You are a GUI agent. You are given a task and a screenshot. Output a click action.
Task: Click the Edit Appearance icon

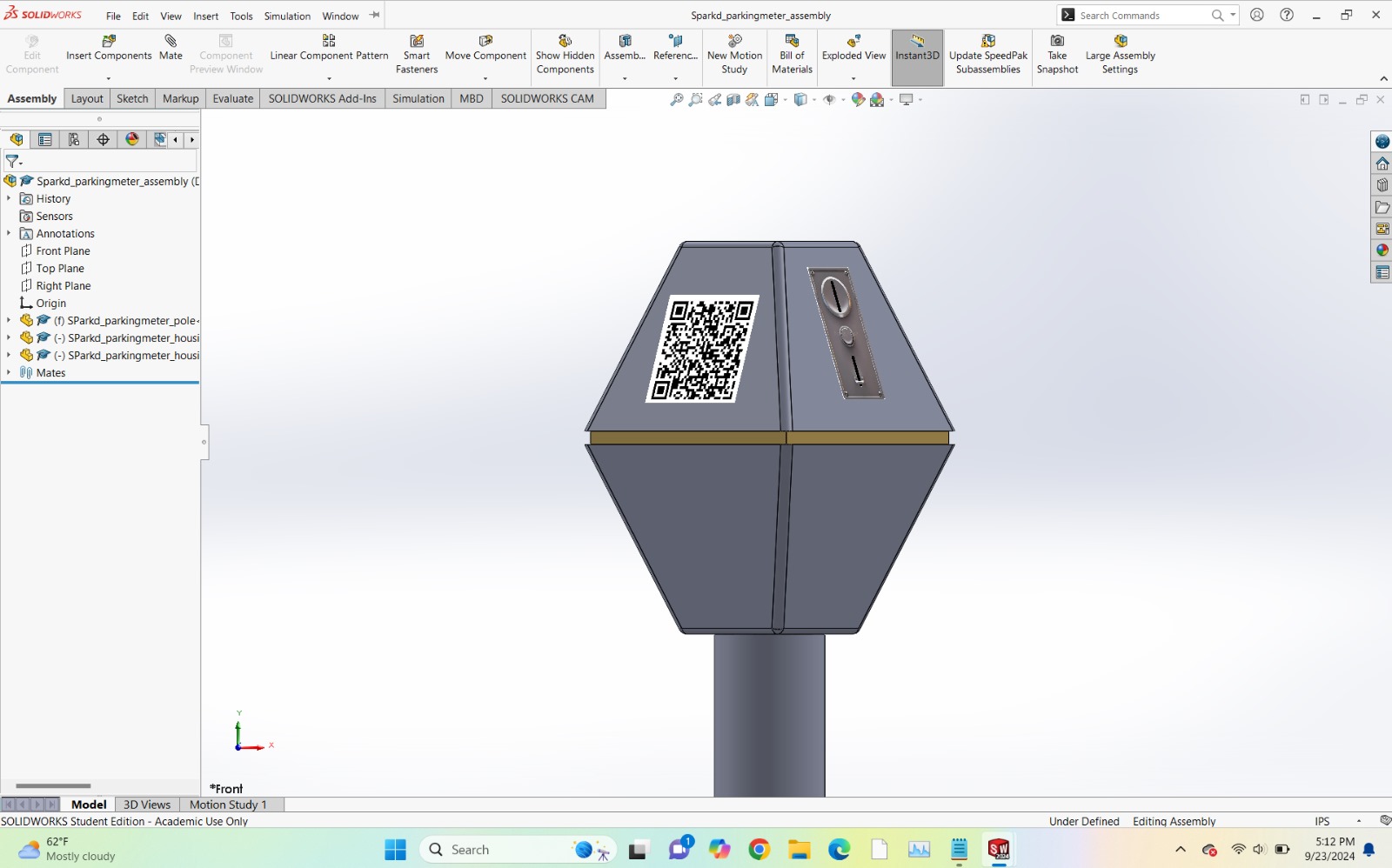pyautogui.click(x=859, y=100)
